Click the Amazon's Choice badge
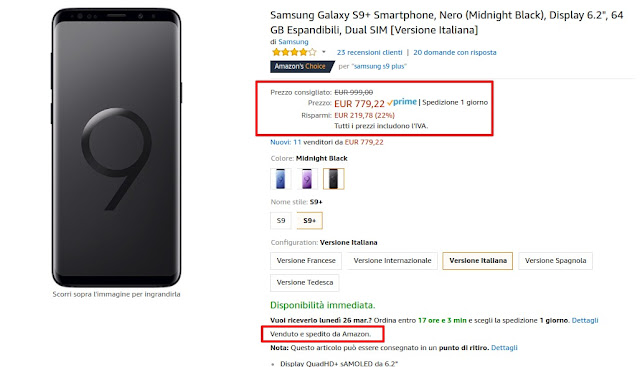The width and height of the screenshot is (640, 367). (x=302, y=66)
